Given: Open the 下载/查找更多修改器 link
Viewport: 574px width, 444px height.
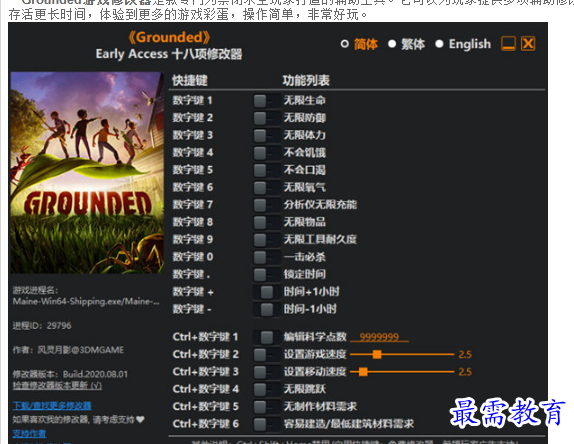Looking at the screenshot, I should click(52, 406).
